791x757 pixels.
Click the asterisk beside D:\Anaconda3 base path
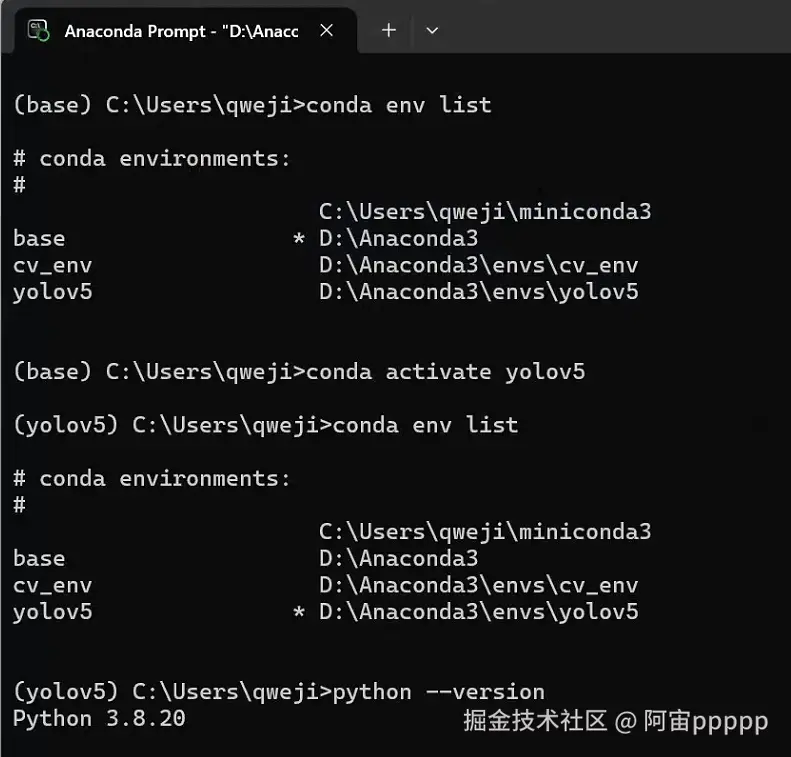click(299, 238)
